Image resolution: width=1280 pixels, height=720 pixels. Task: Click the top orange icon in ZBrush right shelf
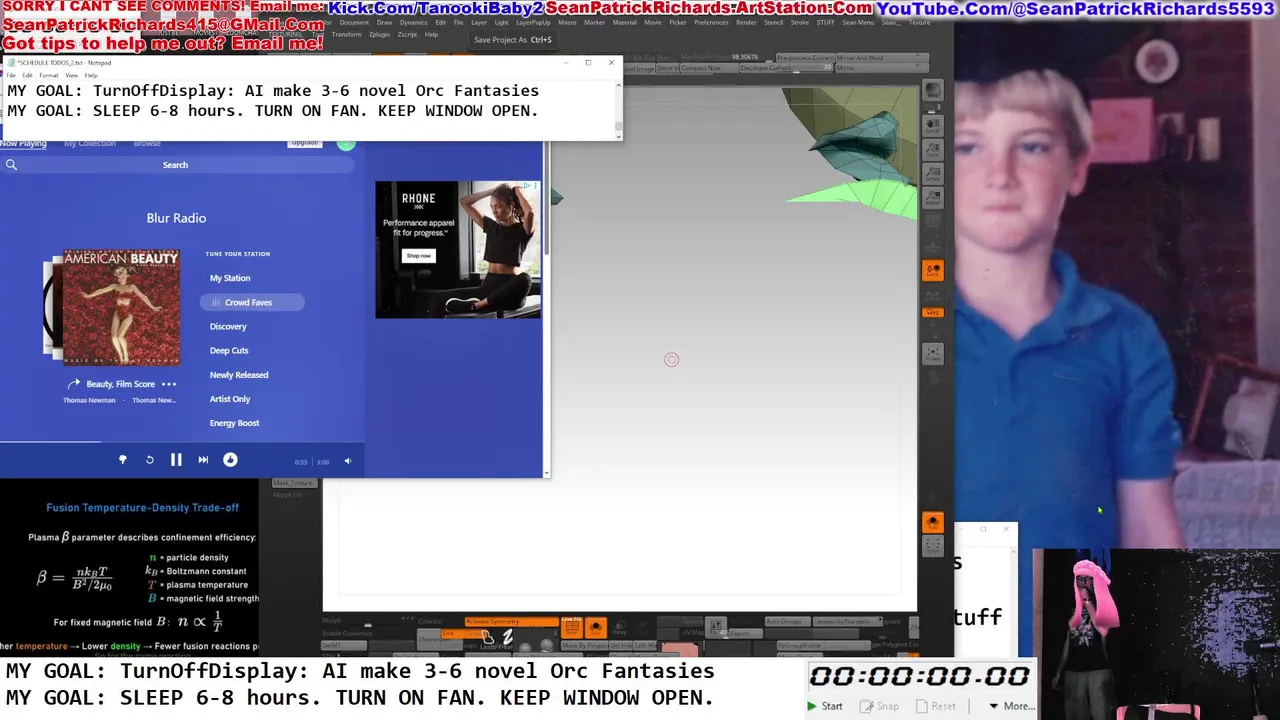point(932,271)
